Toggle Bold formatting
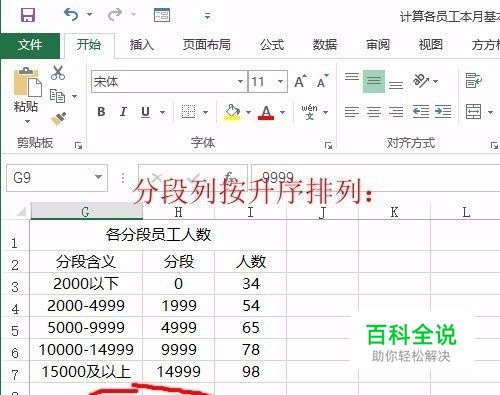 (x=101, y=112)
